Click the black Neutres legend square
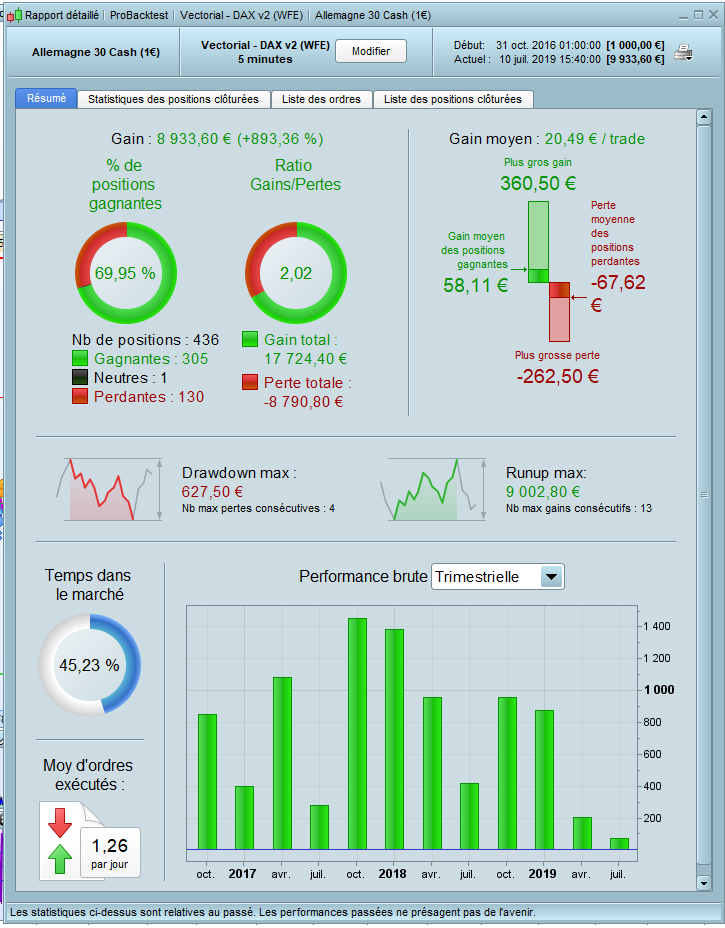725x928 pixels. point(80,378)
